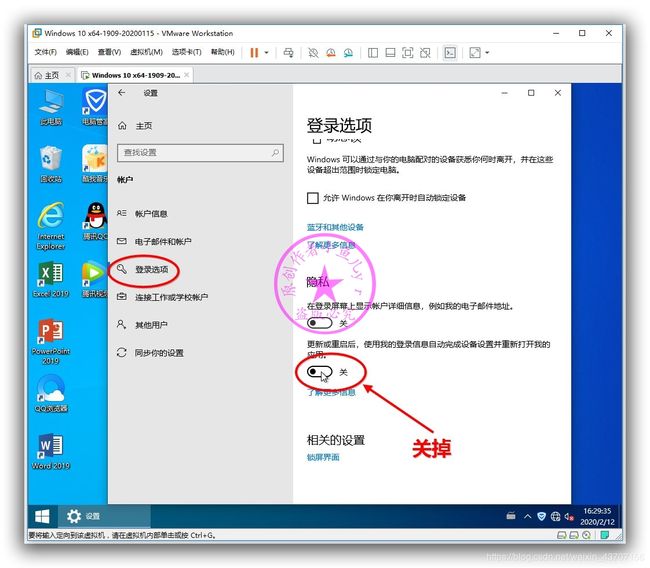The height and width of the screenshot is (568, 650).
Task: Toggle the thumbnail bar view icon
Action: (390, 53)
